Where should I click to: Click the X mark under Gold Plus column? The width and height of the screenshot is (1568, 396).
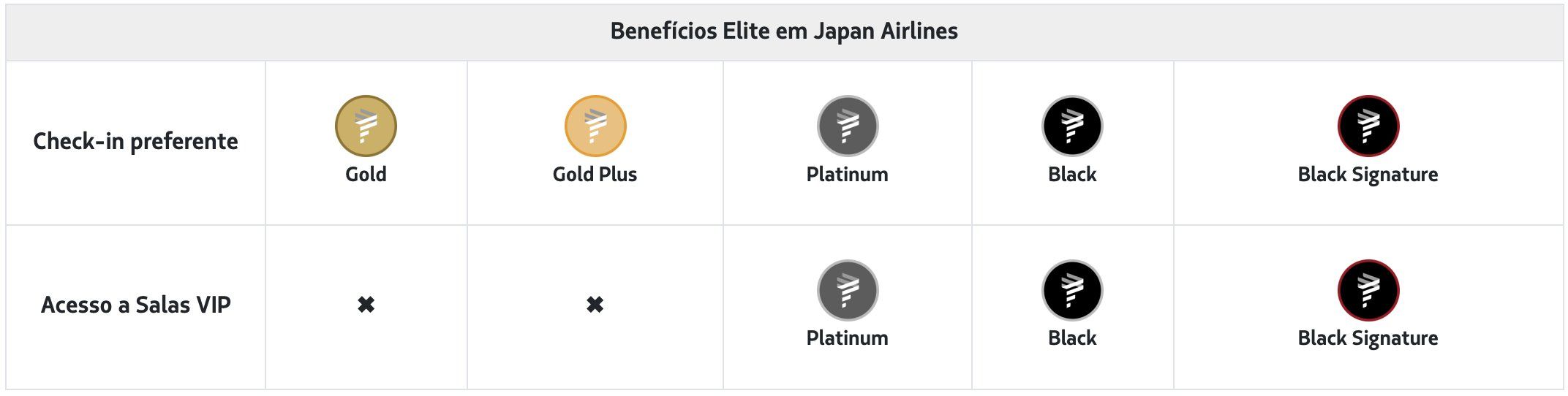click(x=595, y=305)
